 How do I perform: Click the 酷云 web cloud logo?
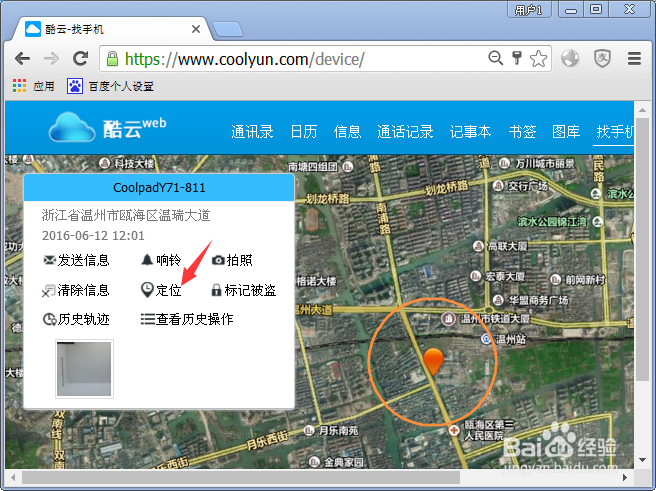point(108,127)
